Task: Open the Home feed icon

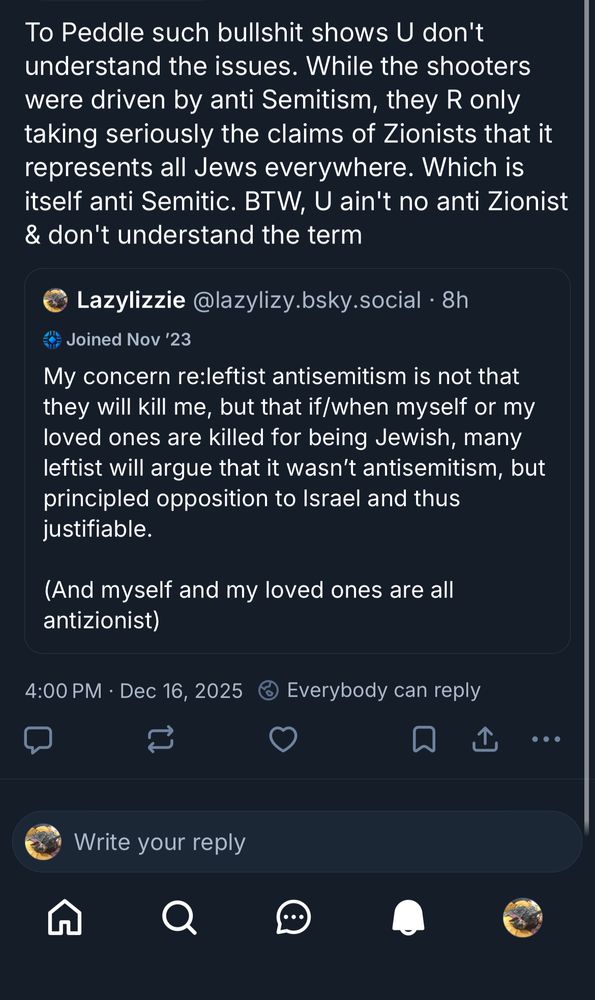Action: click(x=64, y=916)
